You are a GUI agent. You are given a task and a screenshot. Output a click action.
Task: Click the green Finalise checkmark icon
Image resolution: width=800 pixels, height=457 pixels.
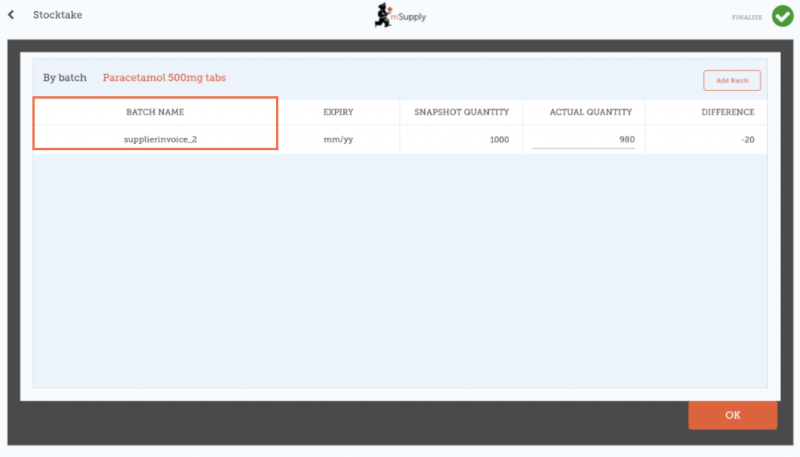782,16
